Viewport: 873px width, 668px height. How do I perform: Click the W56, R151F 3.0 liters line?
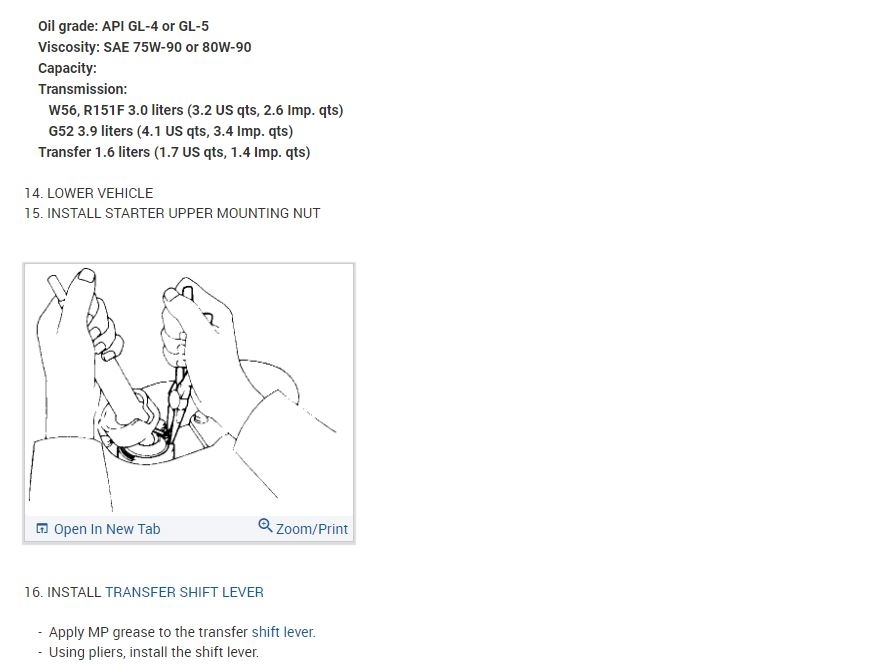coord(196,110)
